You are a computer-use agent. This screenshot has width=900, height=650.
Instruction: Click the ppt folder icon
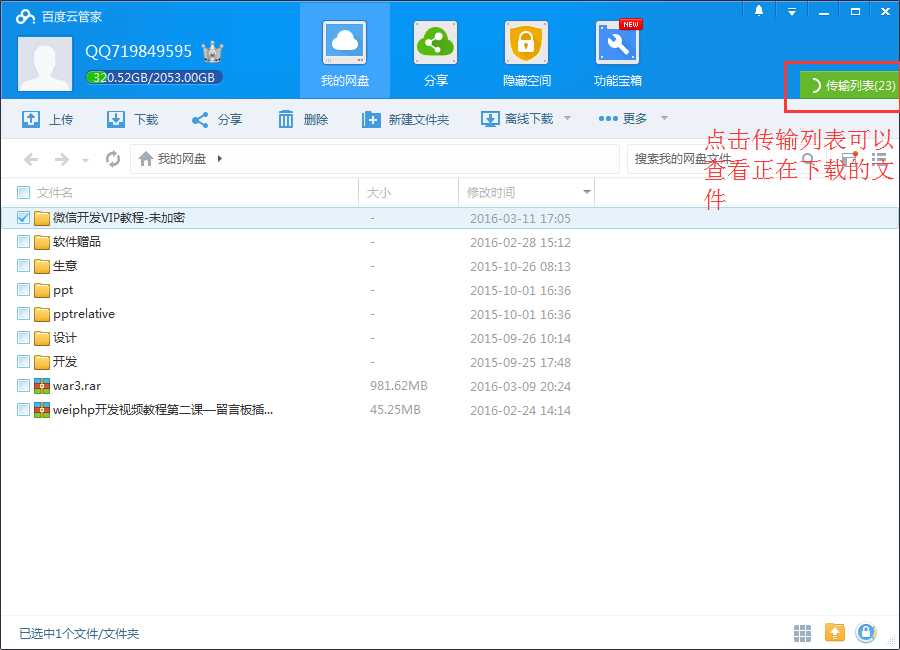41,290
